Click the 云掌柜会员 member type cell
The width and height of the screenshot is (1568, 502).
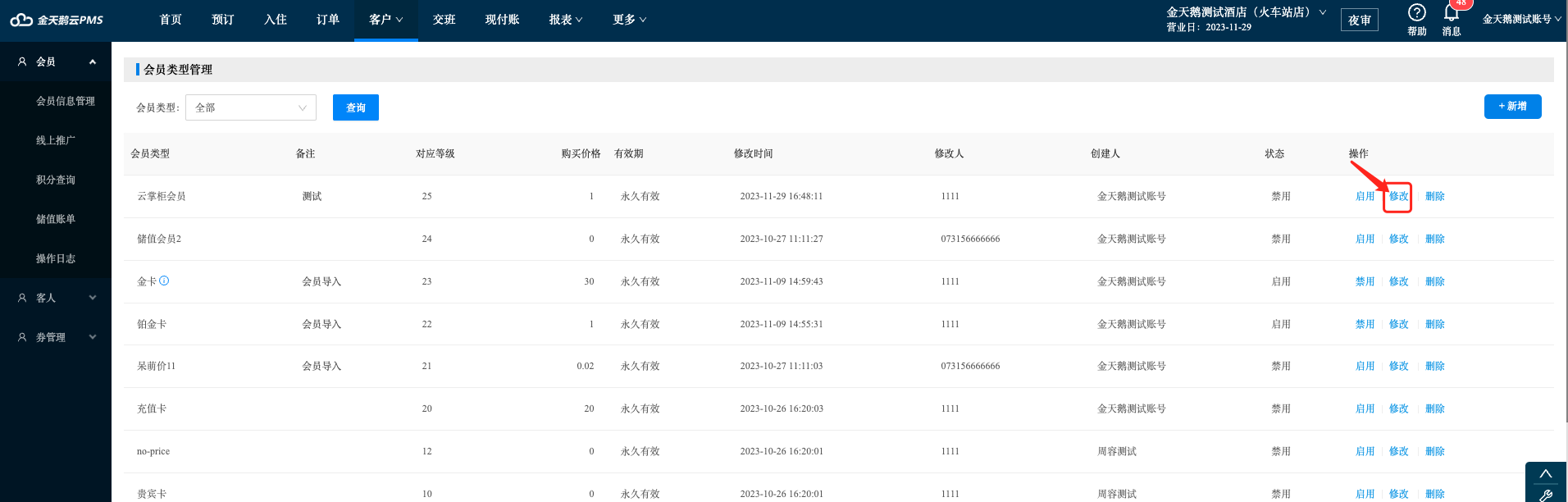coord(162,196)
